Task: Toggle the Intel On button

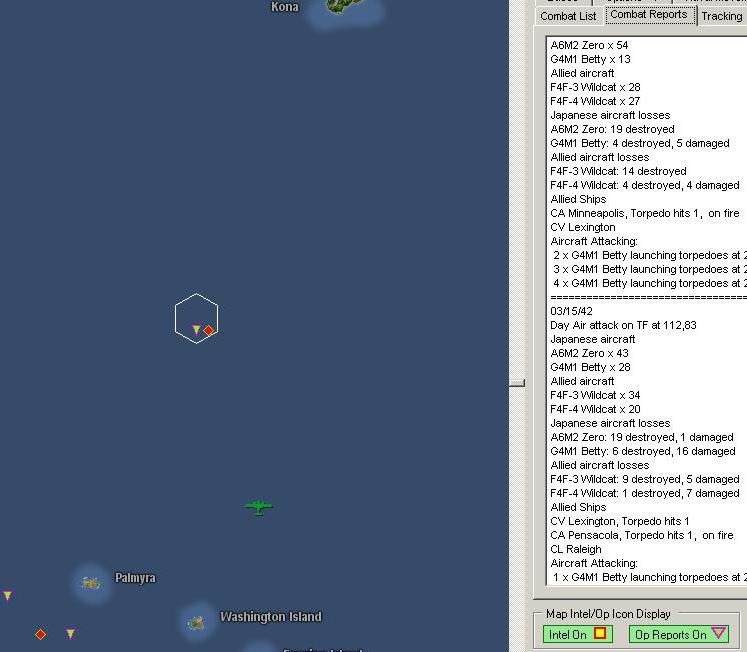Action: (577, 634)
